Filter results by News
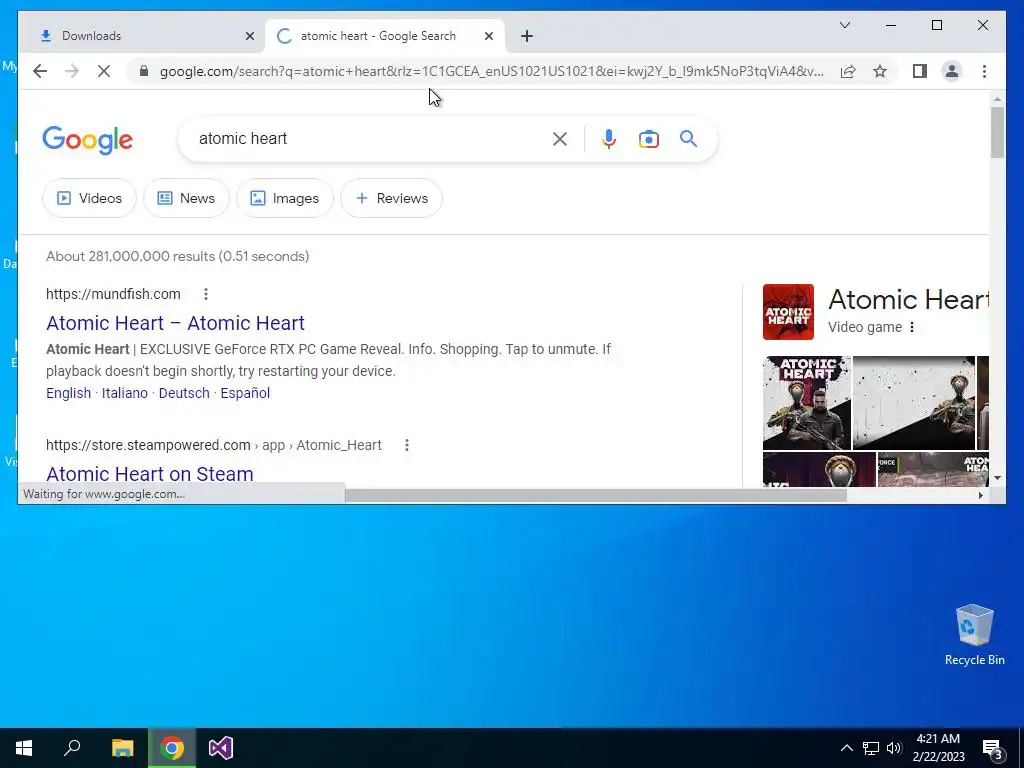The height and width of the screenshot is (768, 1024). [186, 198]
